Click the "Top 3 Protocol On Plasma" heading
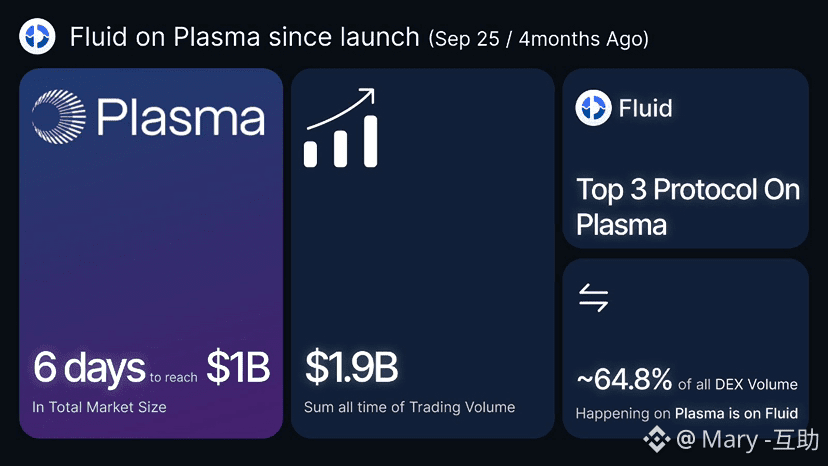 (688, 207)
